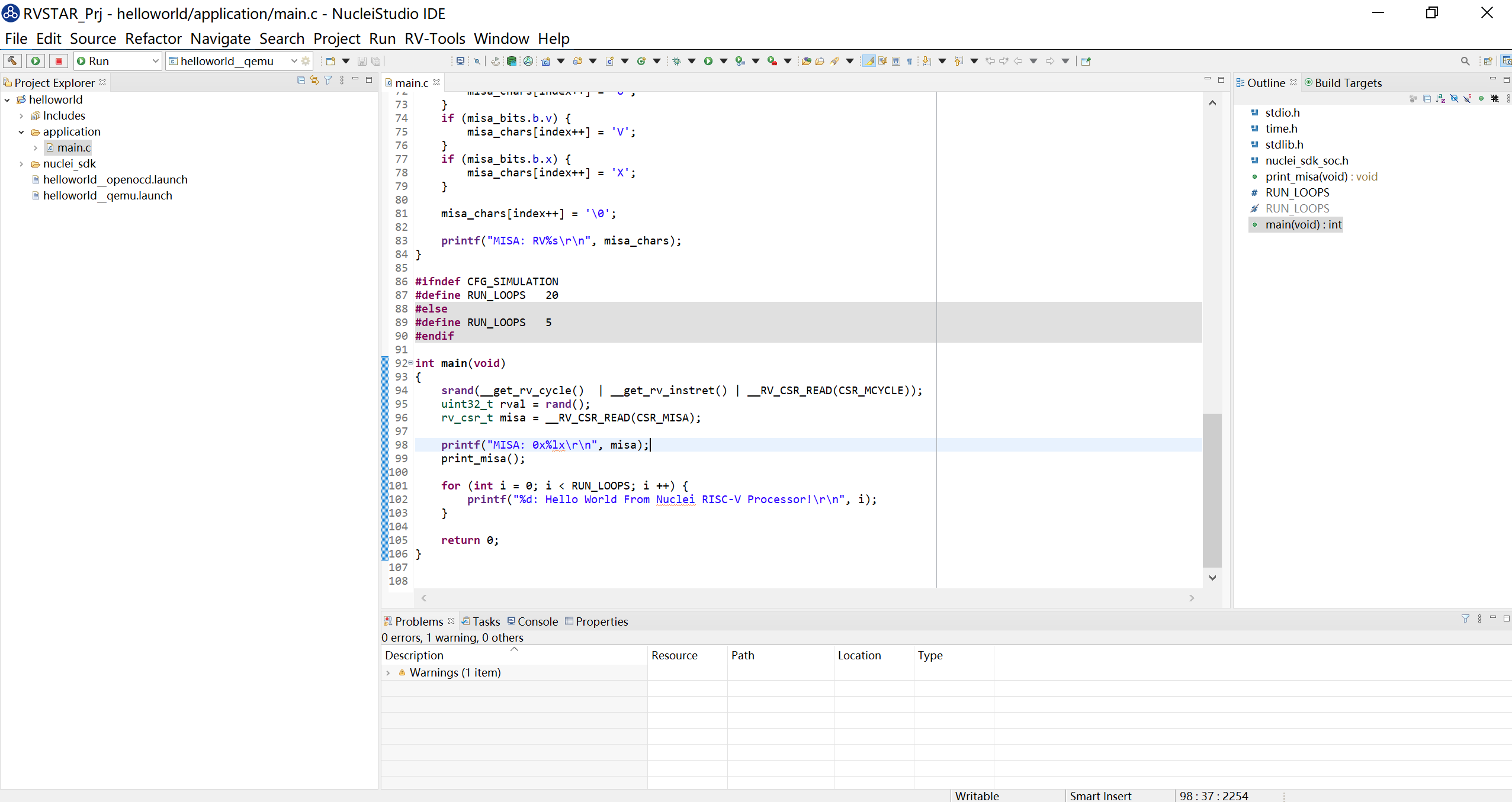
Task: Toggle Link with Editor in Project Explorer
Action: pyautogui.click(x=314, y=80)
